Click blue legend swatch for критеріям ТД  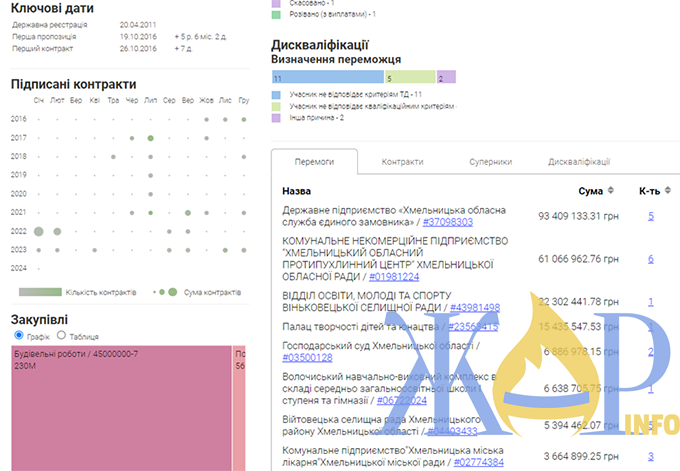pyautogui.click(x=276, y=95)
